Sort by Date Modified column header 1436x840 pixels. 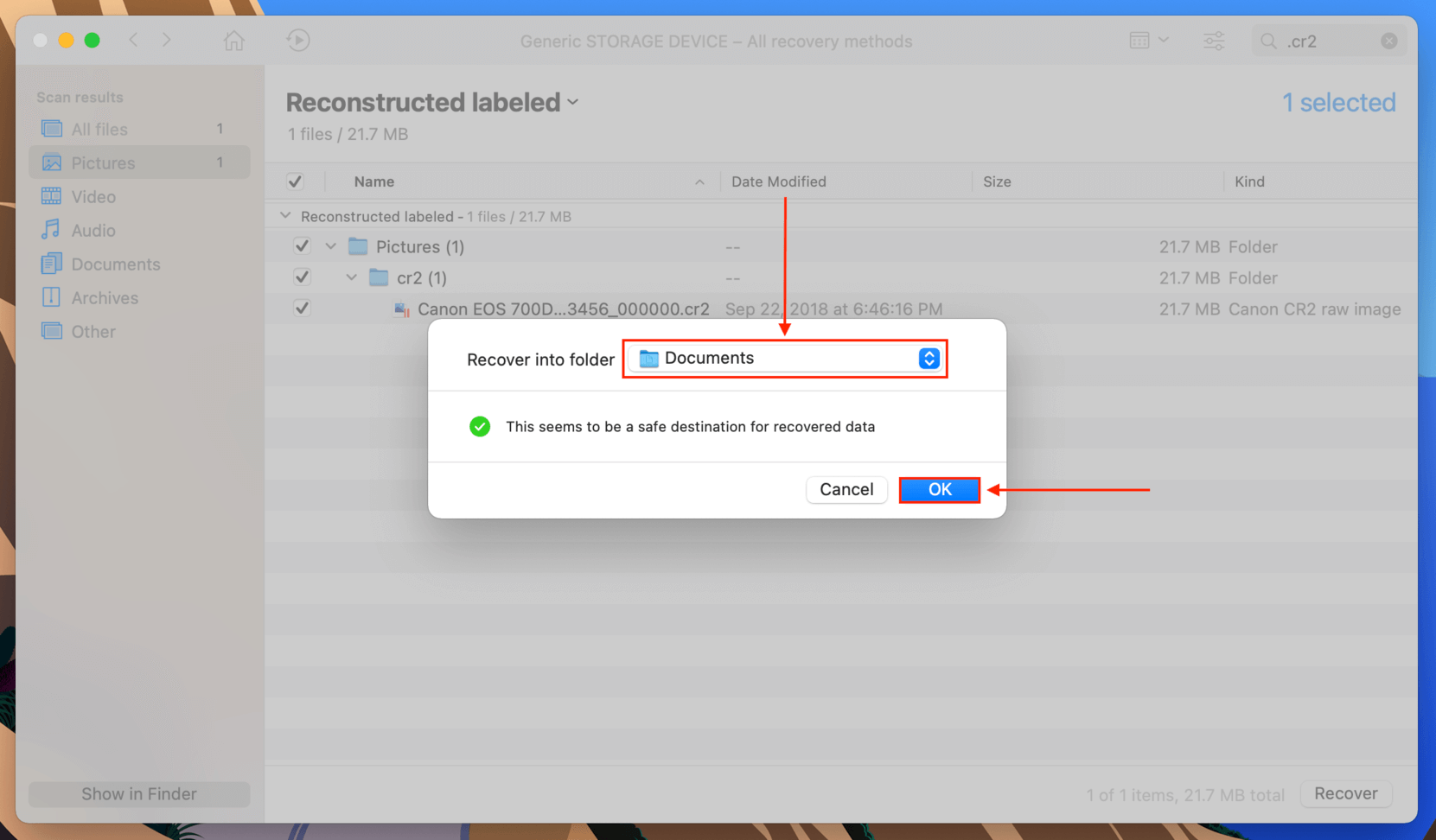pos(778,181)
